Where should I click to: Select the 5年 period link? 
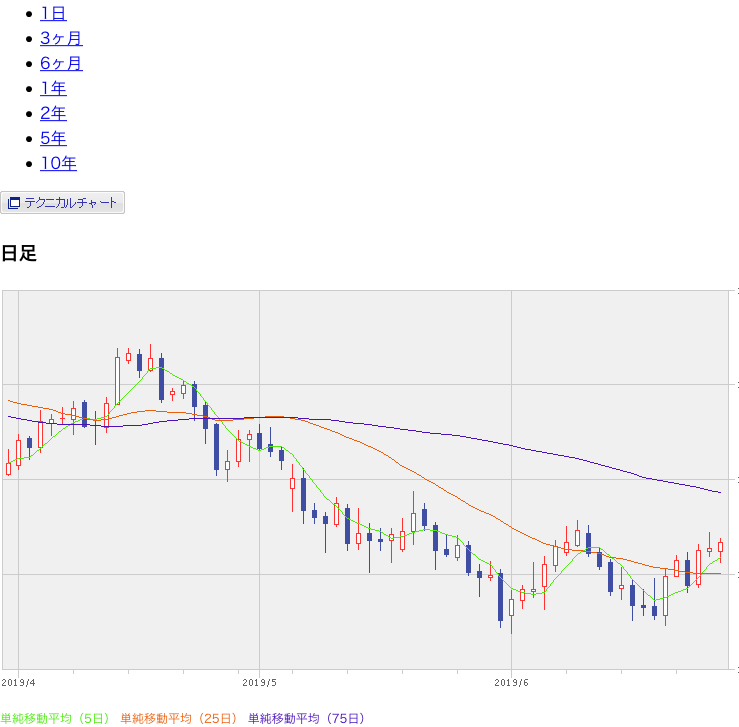click(x=53, y=139)
